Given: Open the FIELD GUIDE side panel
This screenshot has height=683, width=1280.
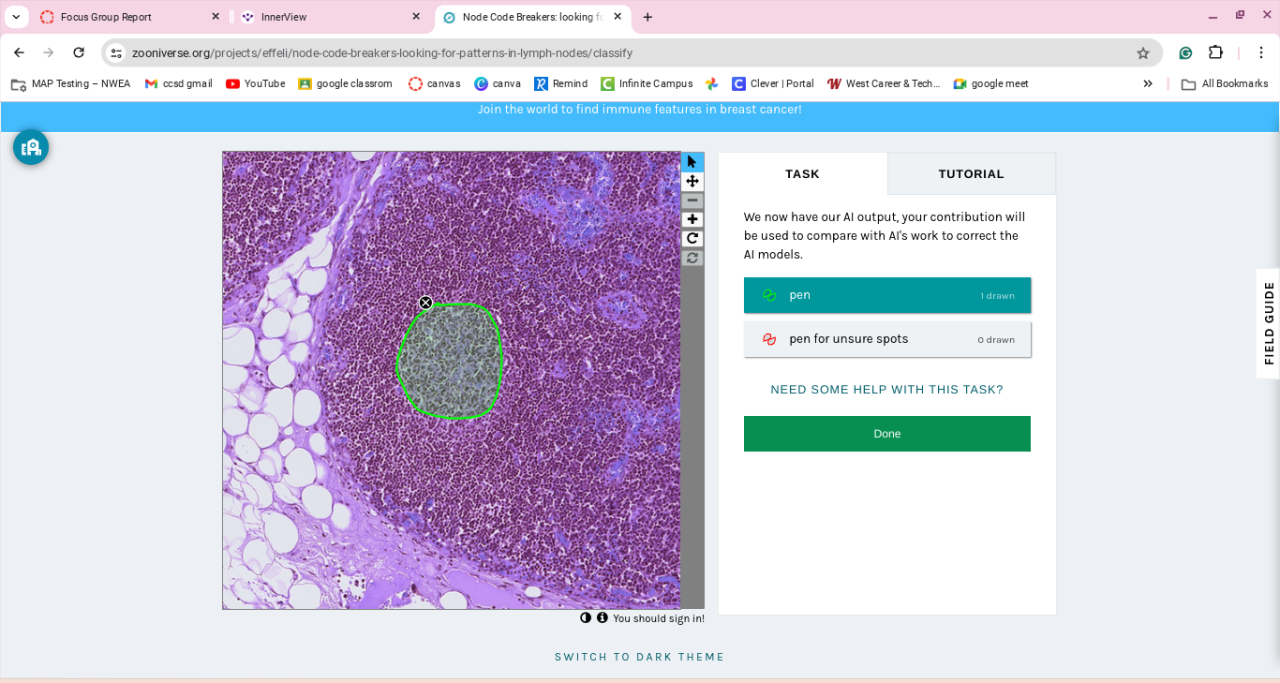Looking at the screenshot, I should coord(1268,323).
